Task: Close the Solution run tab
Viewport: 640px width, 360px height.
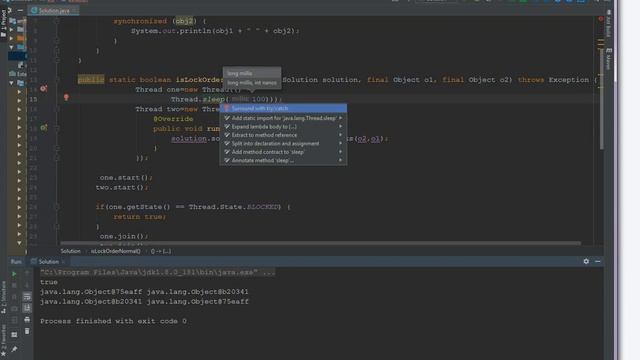Action: [63, 262]
